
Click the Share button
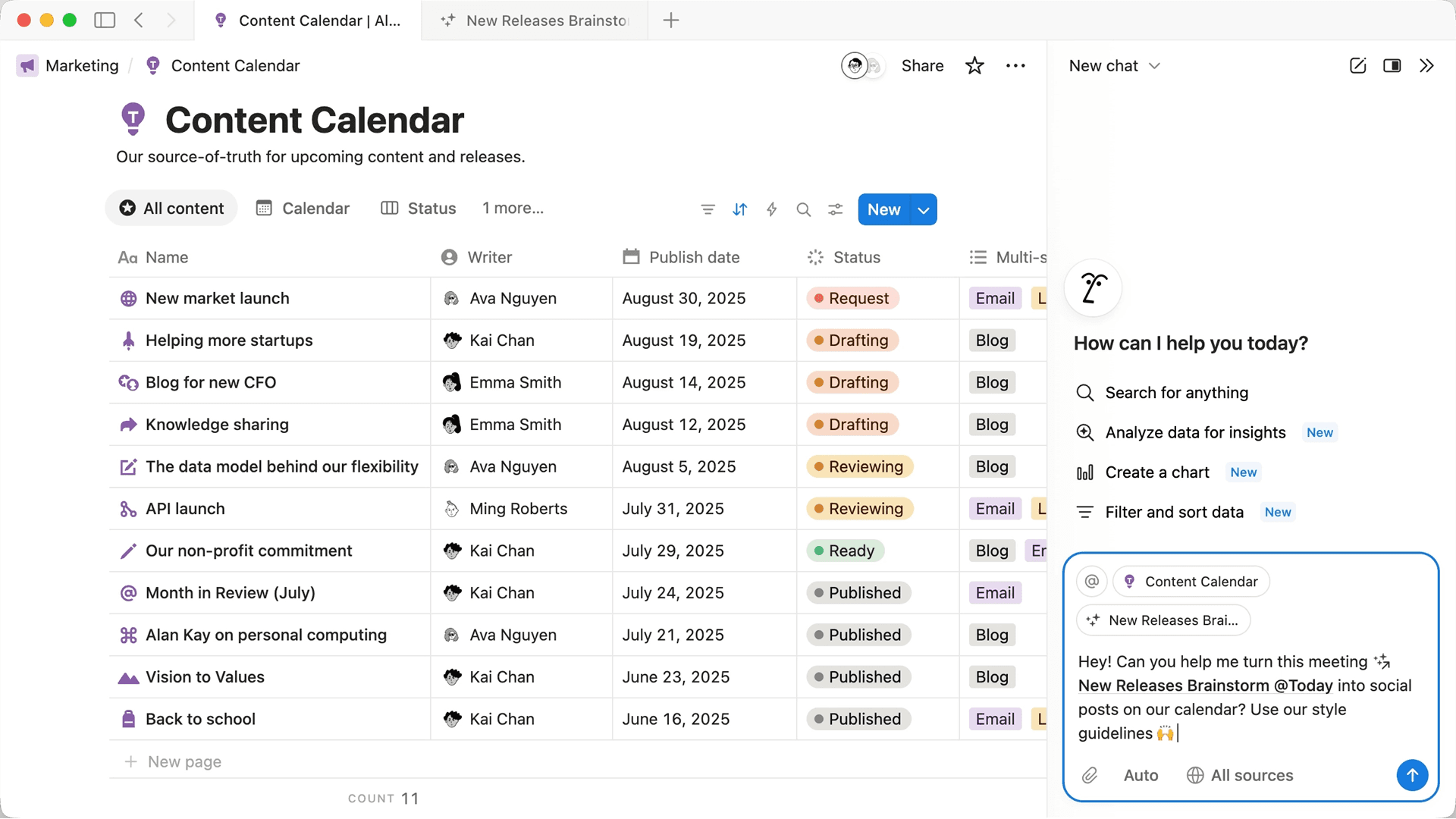click(922, 66)
